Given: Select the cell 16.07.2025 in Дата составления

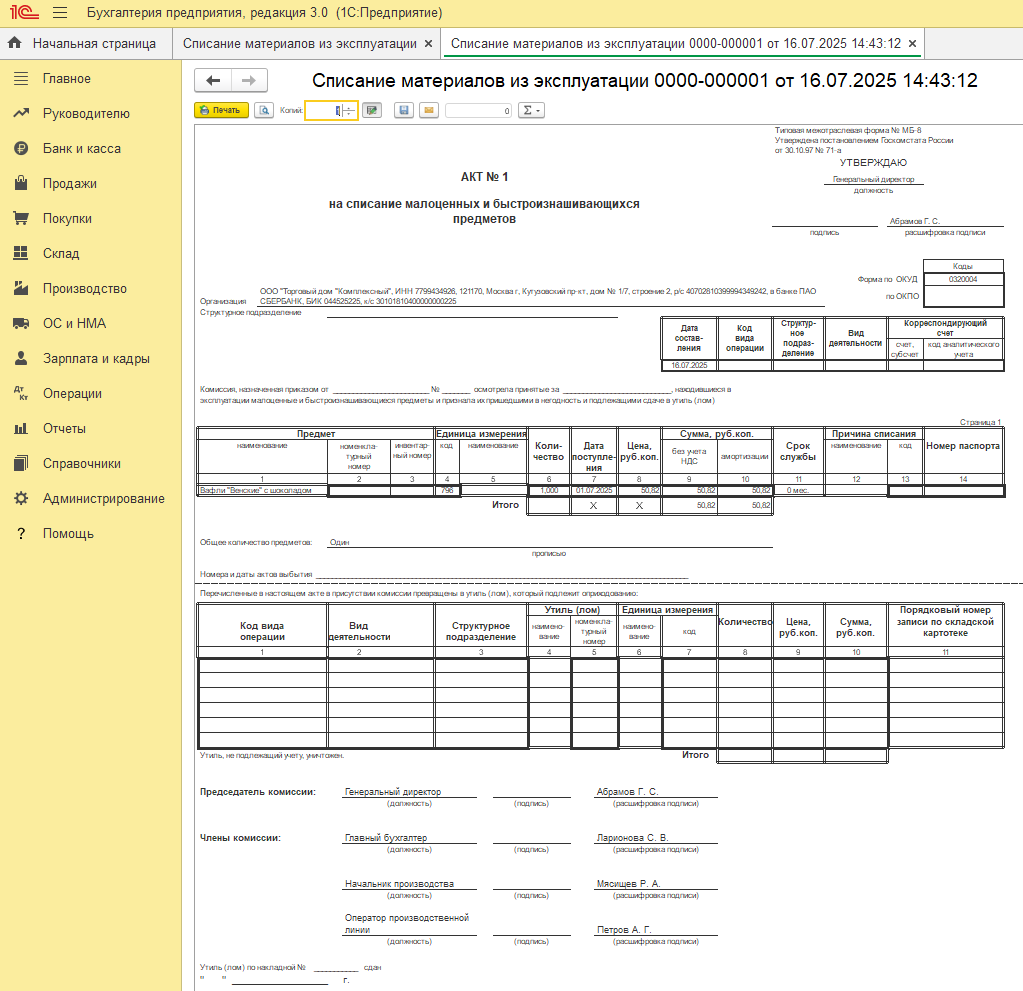Looking at the screenshot, I should 689,365.
